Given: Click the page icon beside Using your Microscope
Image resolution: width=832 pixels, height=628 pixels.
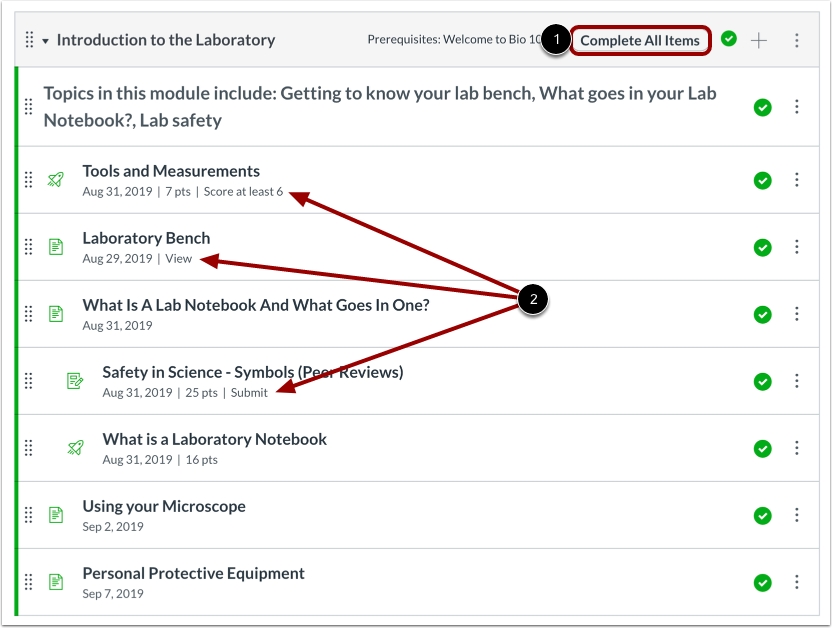Looking at the screenshot, I should (56, 515).
